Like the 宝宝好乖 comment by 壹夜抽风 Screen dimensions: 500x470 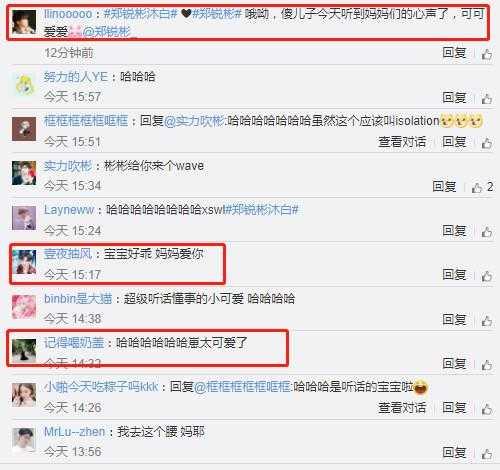[x=487, y=276]
